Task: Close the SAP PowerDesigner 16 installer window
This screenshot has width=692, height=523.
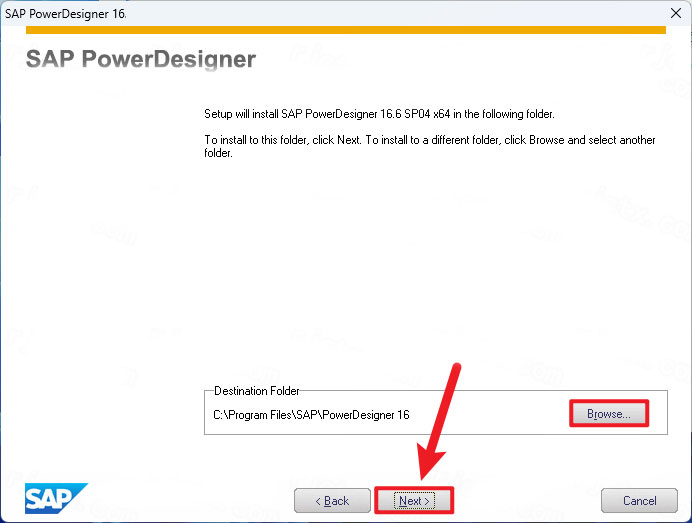Action: click(676, 13)
